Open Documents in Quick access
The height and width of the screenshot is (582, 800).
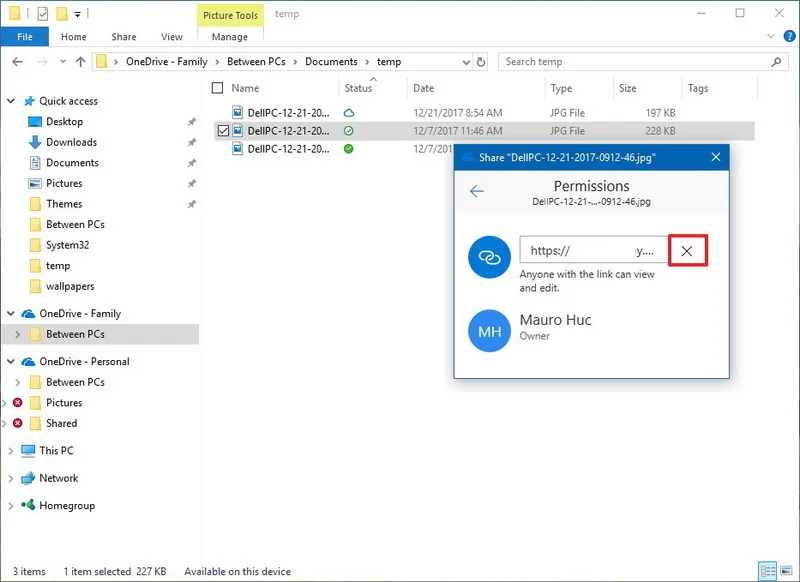click(72, 163)
